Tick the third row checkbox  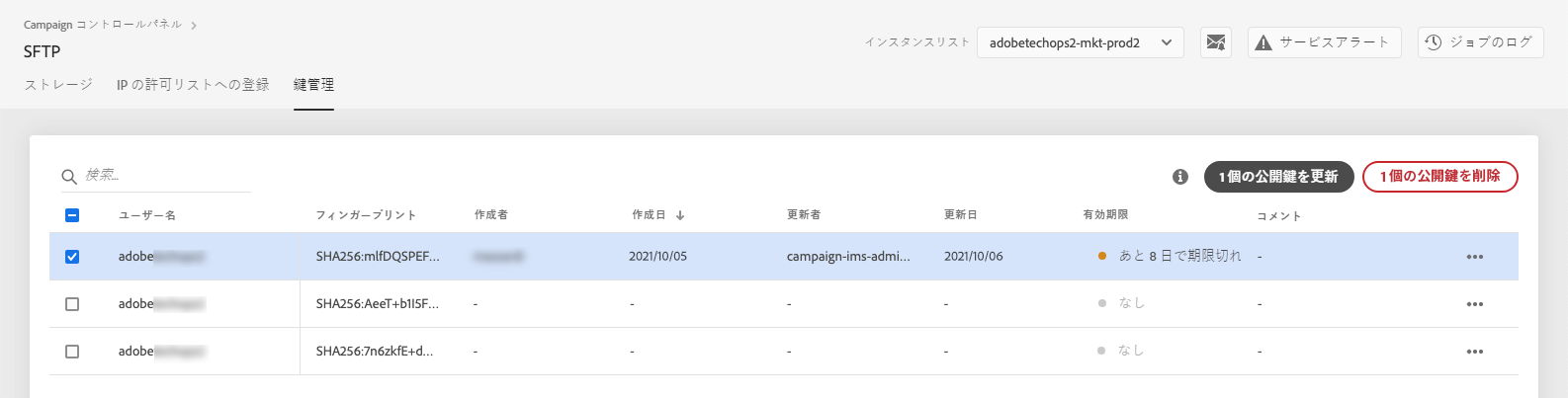pyautogui.click(x=72, y=352)
